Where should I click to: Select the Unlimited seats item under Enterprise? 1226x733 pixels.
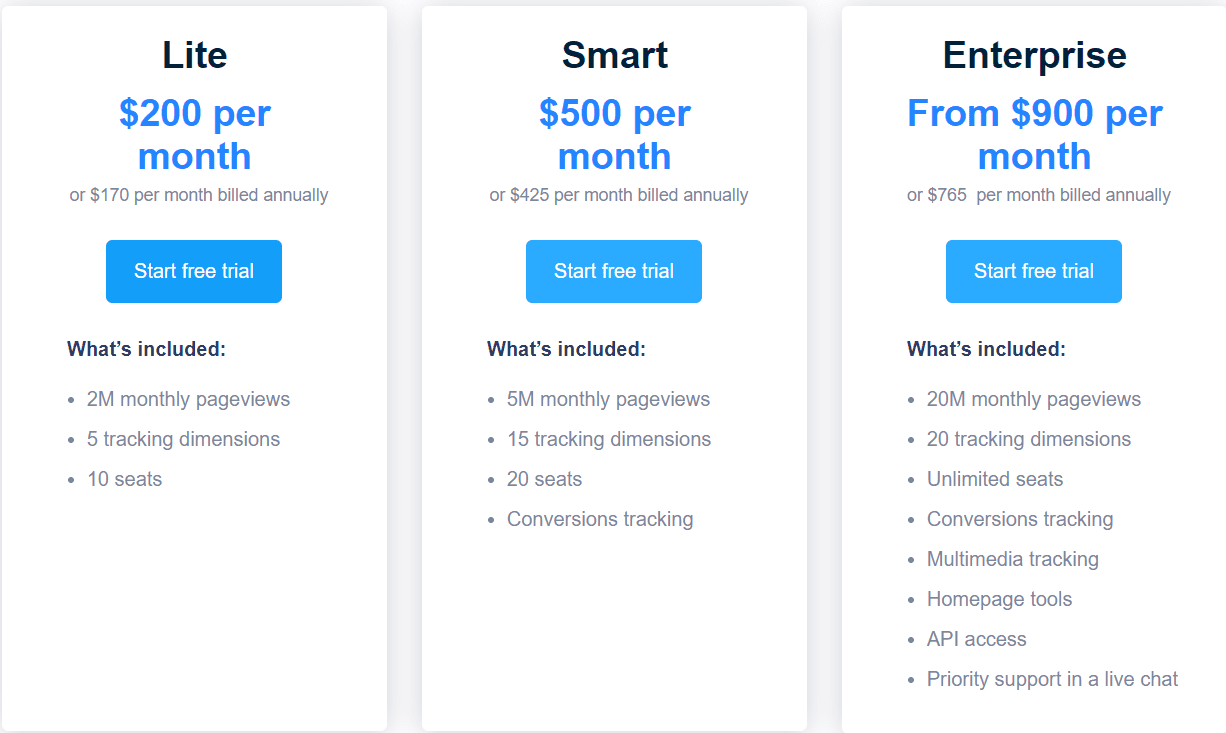pyautogui.click(x=995, y=479)
